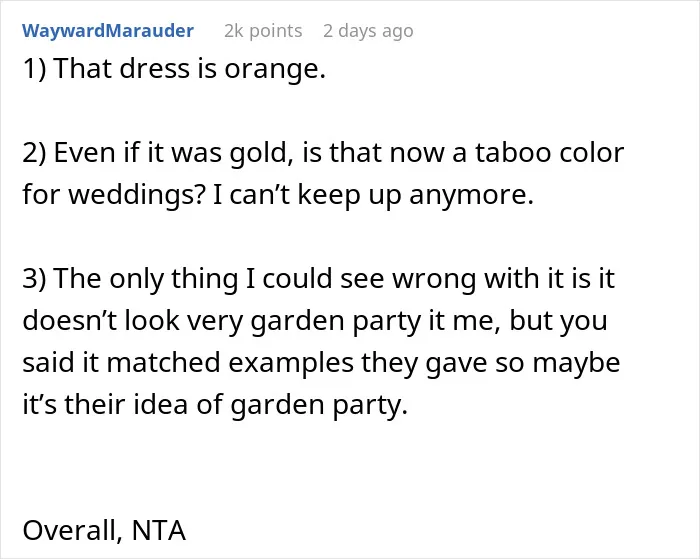Click the word 'maybe' in the comment
The height and width of the screenshot is (559, 700).
click(576, 364)
